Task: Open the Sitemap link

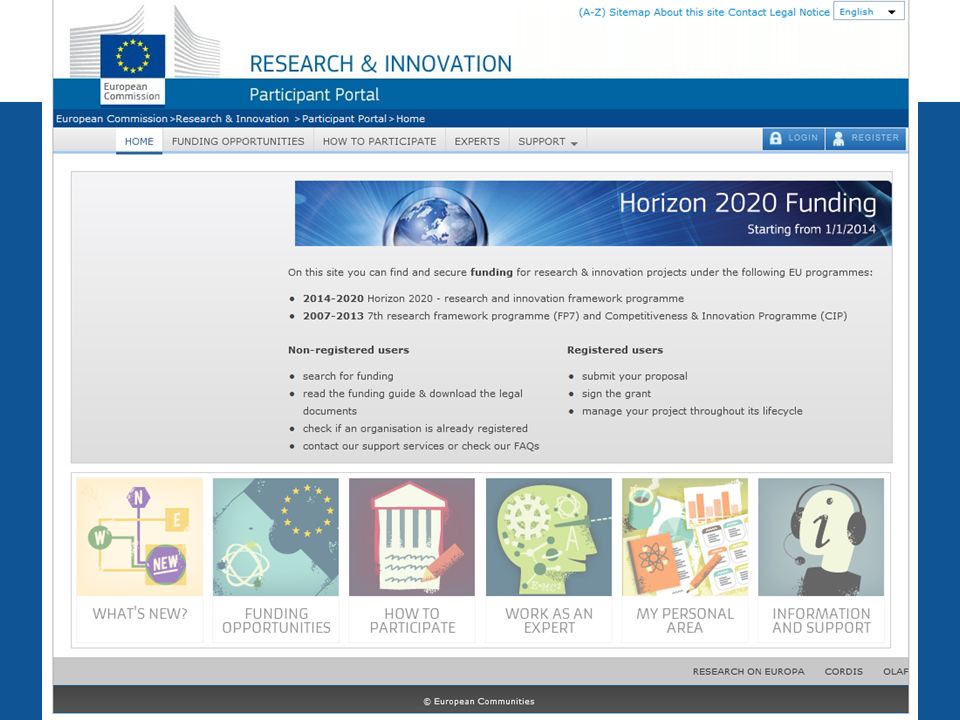Action: pos(629,12)
